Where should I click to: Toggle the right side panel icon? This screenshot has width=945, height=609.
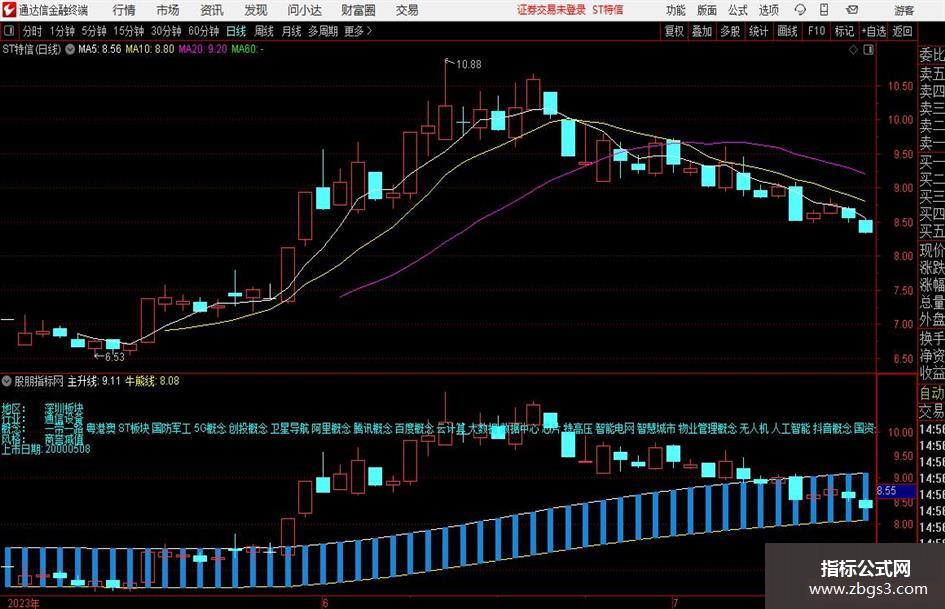point(868,50)
